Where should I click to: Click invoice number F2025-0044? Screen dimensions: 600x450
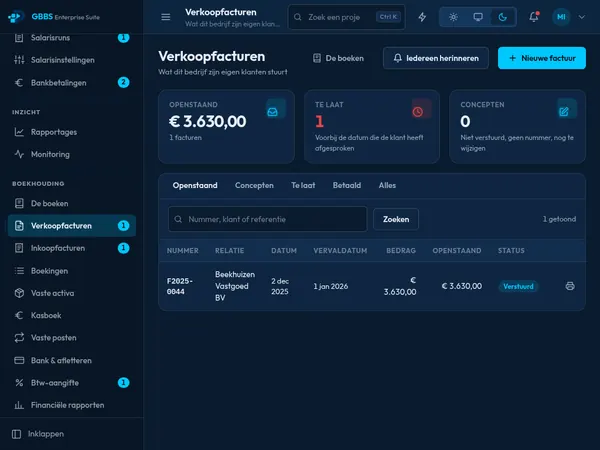pyautogui.click(x=180, y=286)
